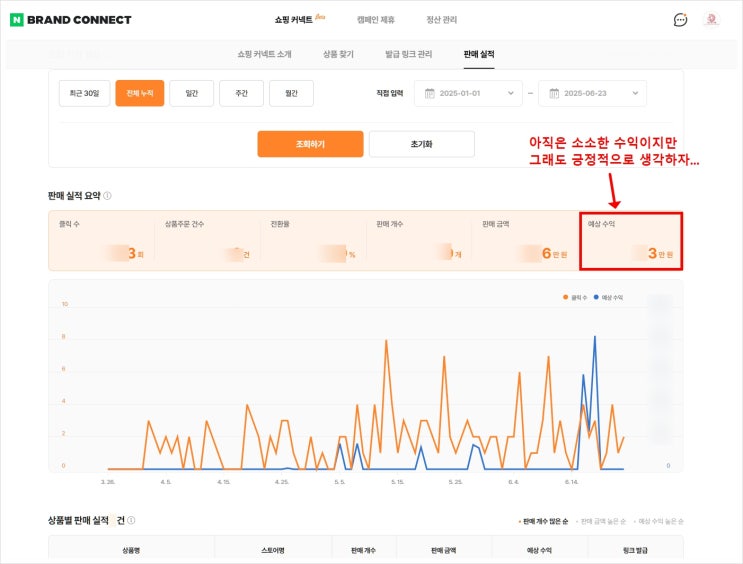Select the 일간 period option
Screen dimensions: 743x564
pos(191,93)
